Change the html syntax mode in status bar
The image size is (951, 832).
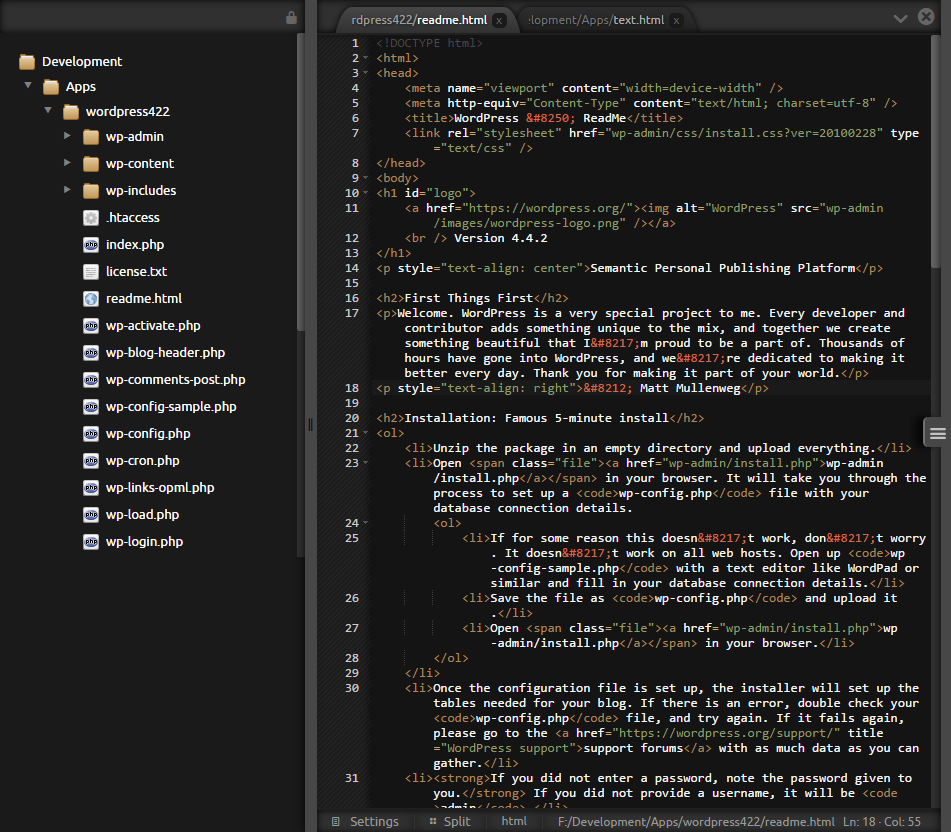point(514,821)
